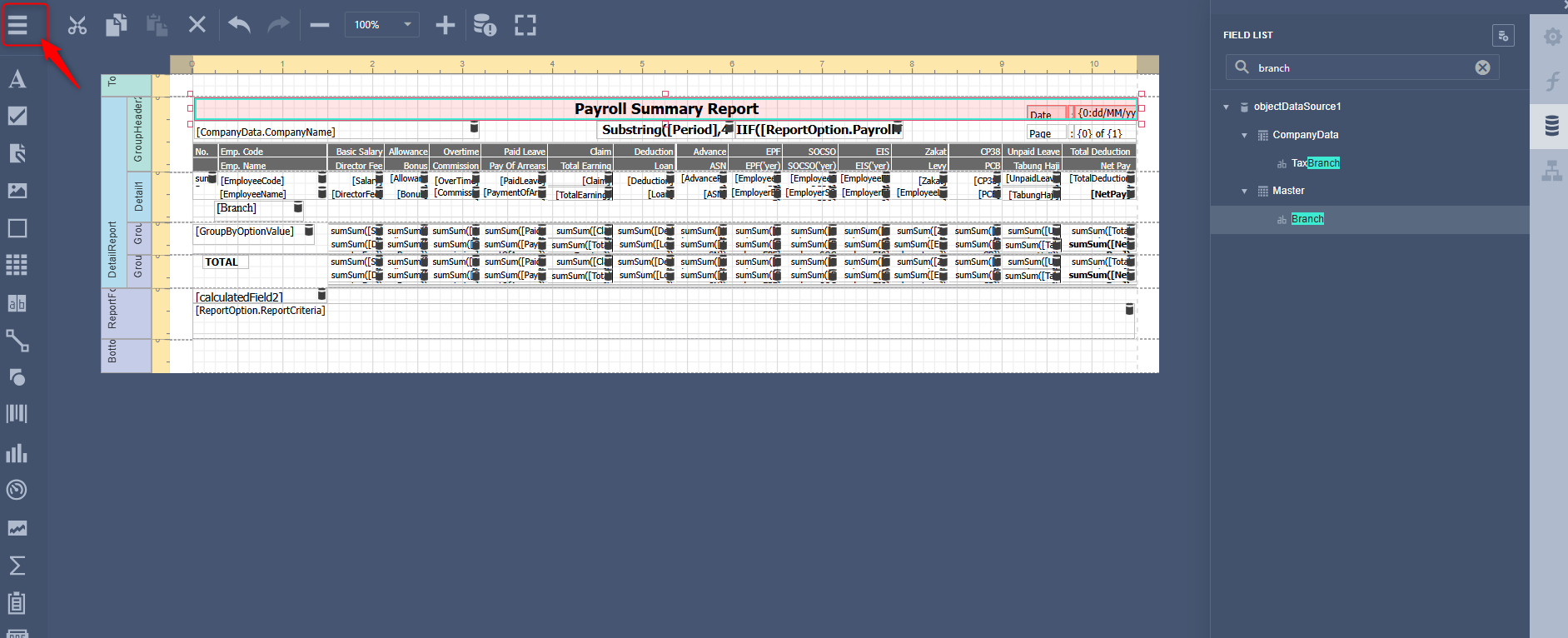Image resolution: width=1568 pixels, height=638 pixels.
Task: Click the Validate Bindings database icon
Action: [485, 25]
